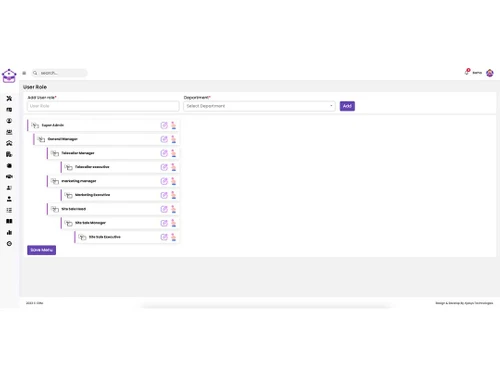Open the house icon in sidebar

pyautogui.click(x=9, y=143)
